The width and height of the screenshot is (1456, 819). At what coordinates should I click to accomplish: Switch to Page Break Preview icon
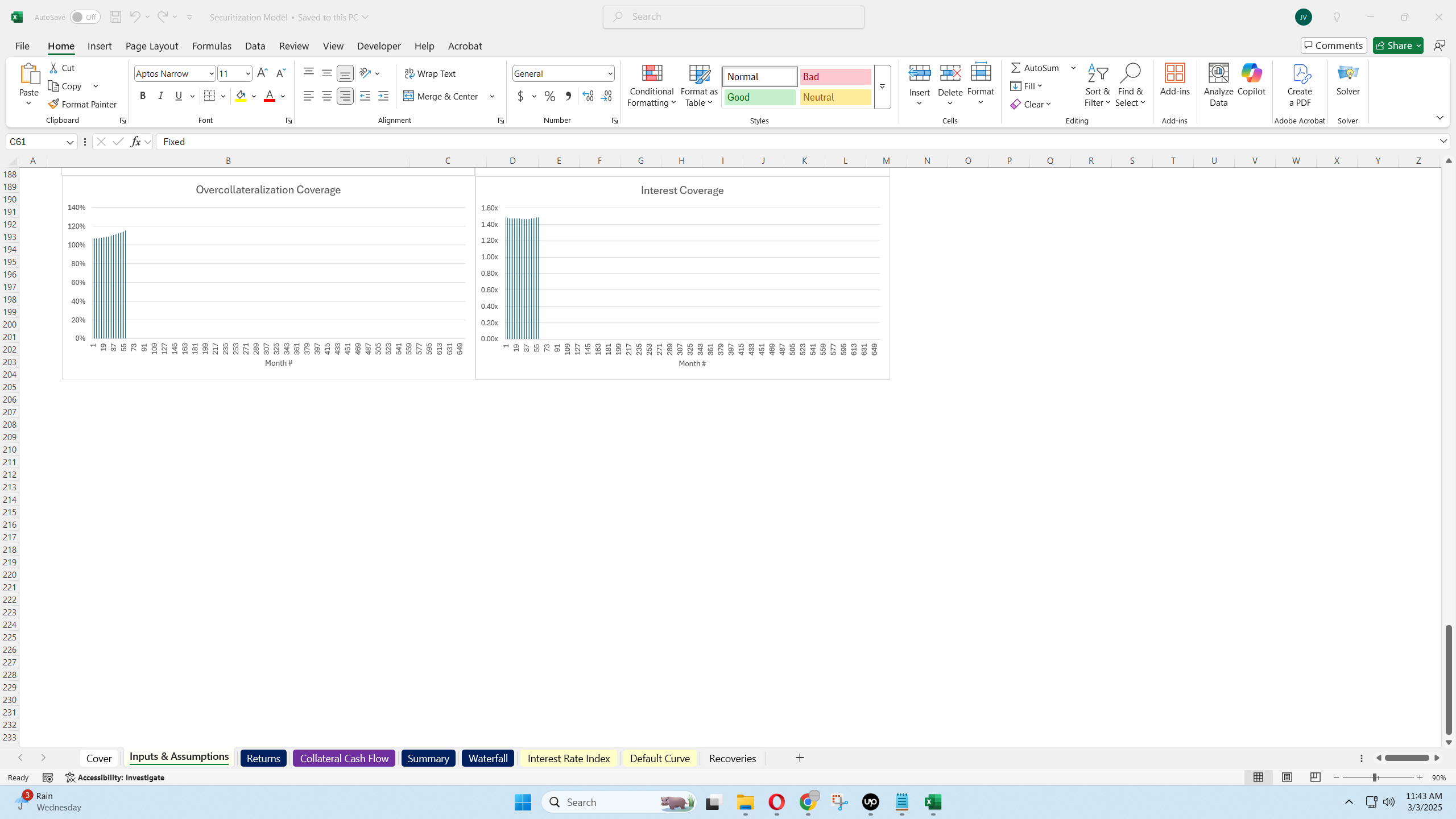click(1315, 777)
